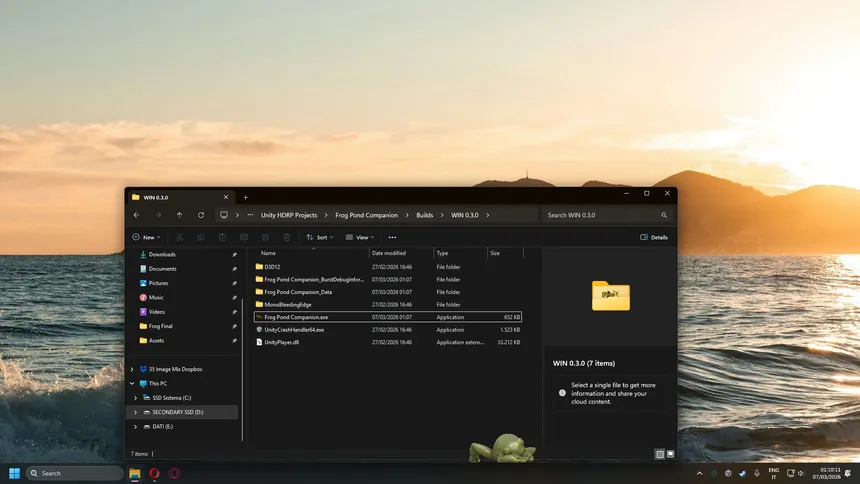
Task: Refresh the WIN 0.3.0 folder view
Action: (201, 215)
